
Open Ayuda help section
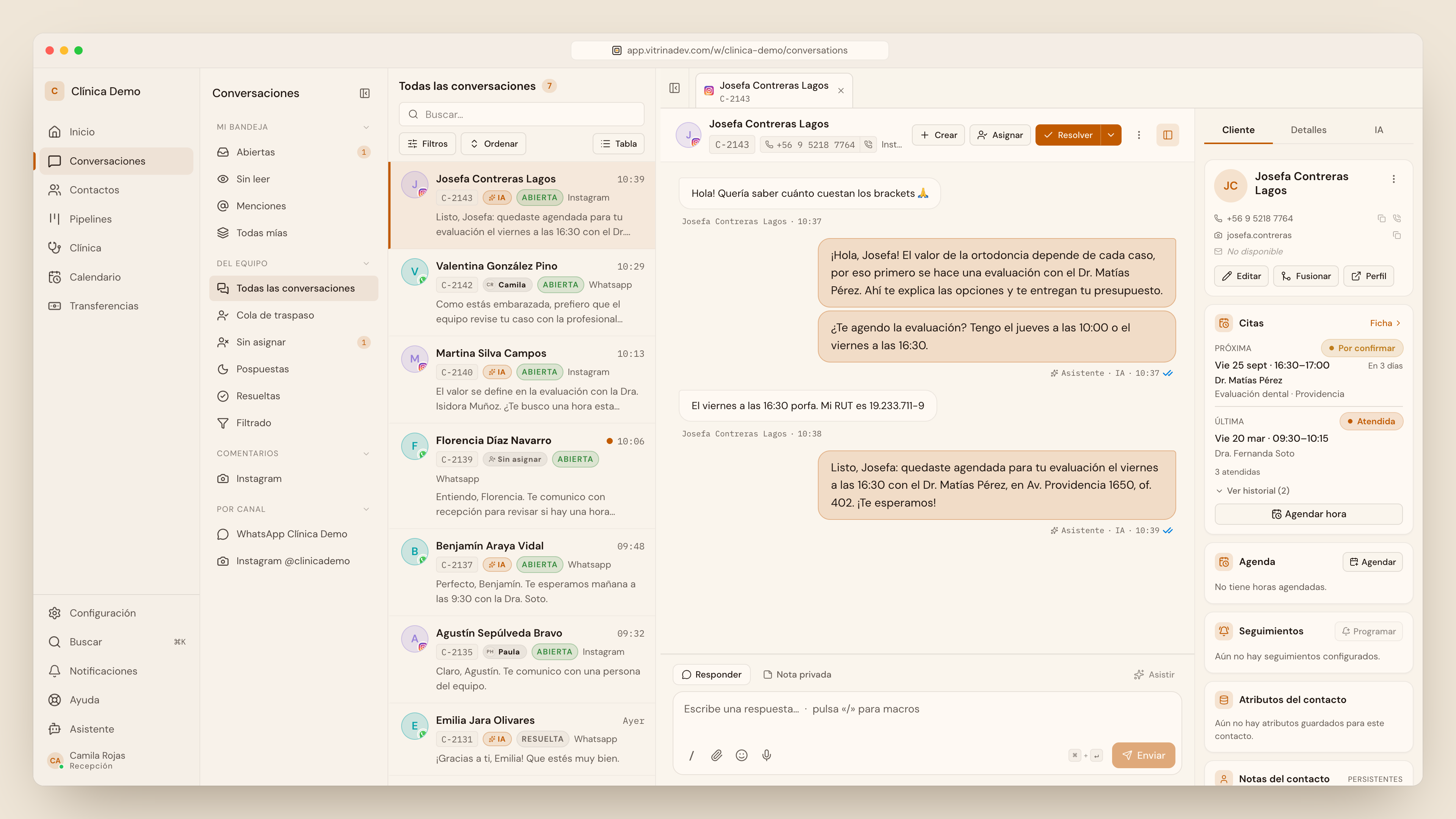pos(116,700)
